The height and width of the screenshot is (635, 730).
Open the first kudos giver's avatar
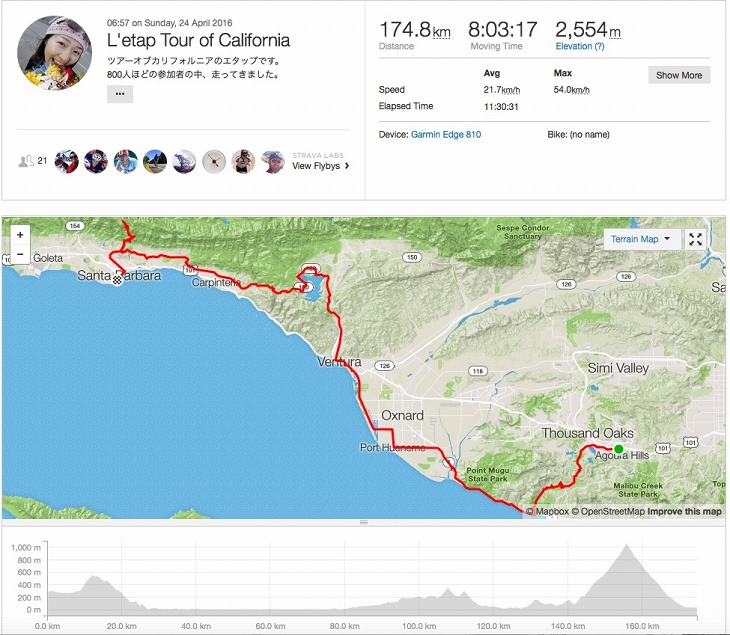tap(67, 162)
